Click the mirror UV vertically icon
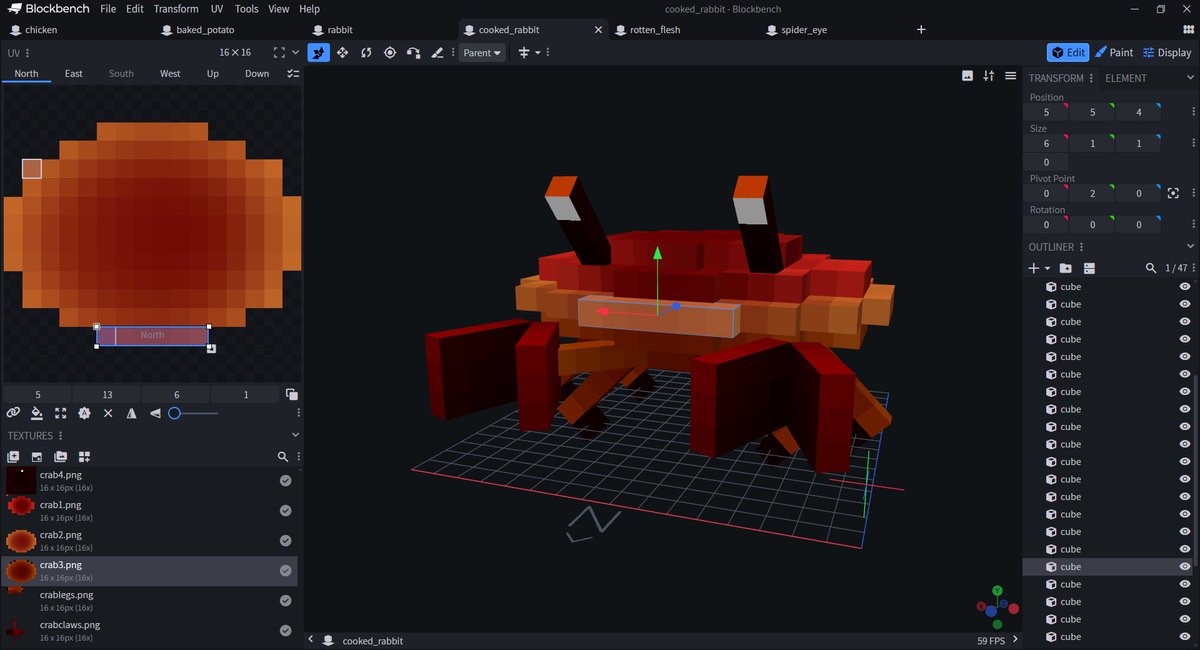 pos(155,413)
